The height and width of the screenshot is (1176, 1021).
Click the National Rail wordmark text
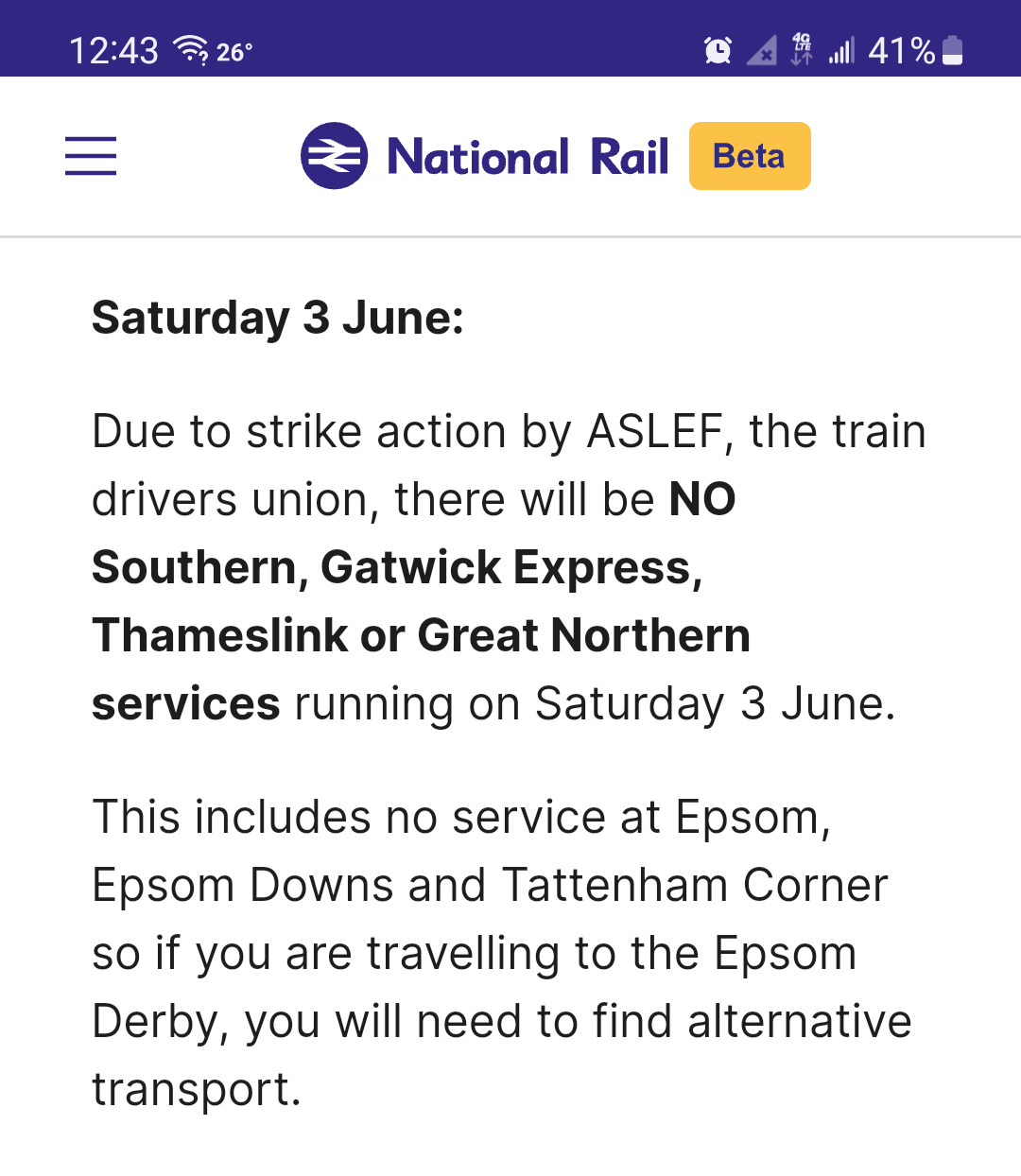(528, 157)
